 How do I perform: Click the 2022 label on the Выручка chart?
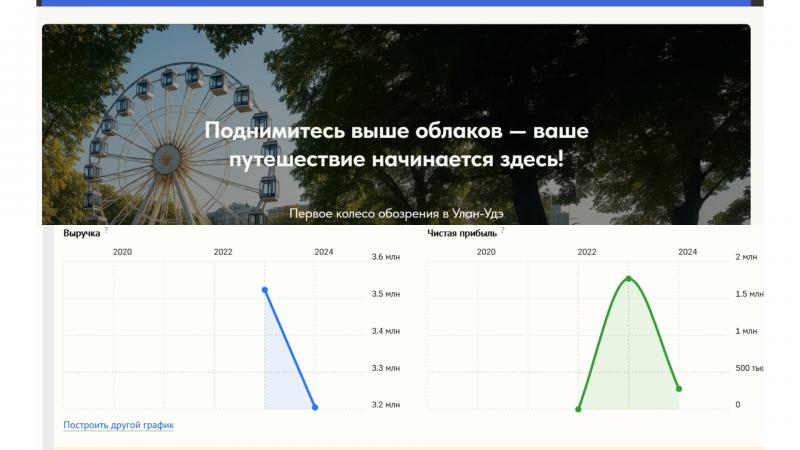(x=223, y=252)
